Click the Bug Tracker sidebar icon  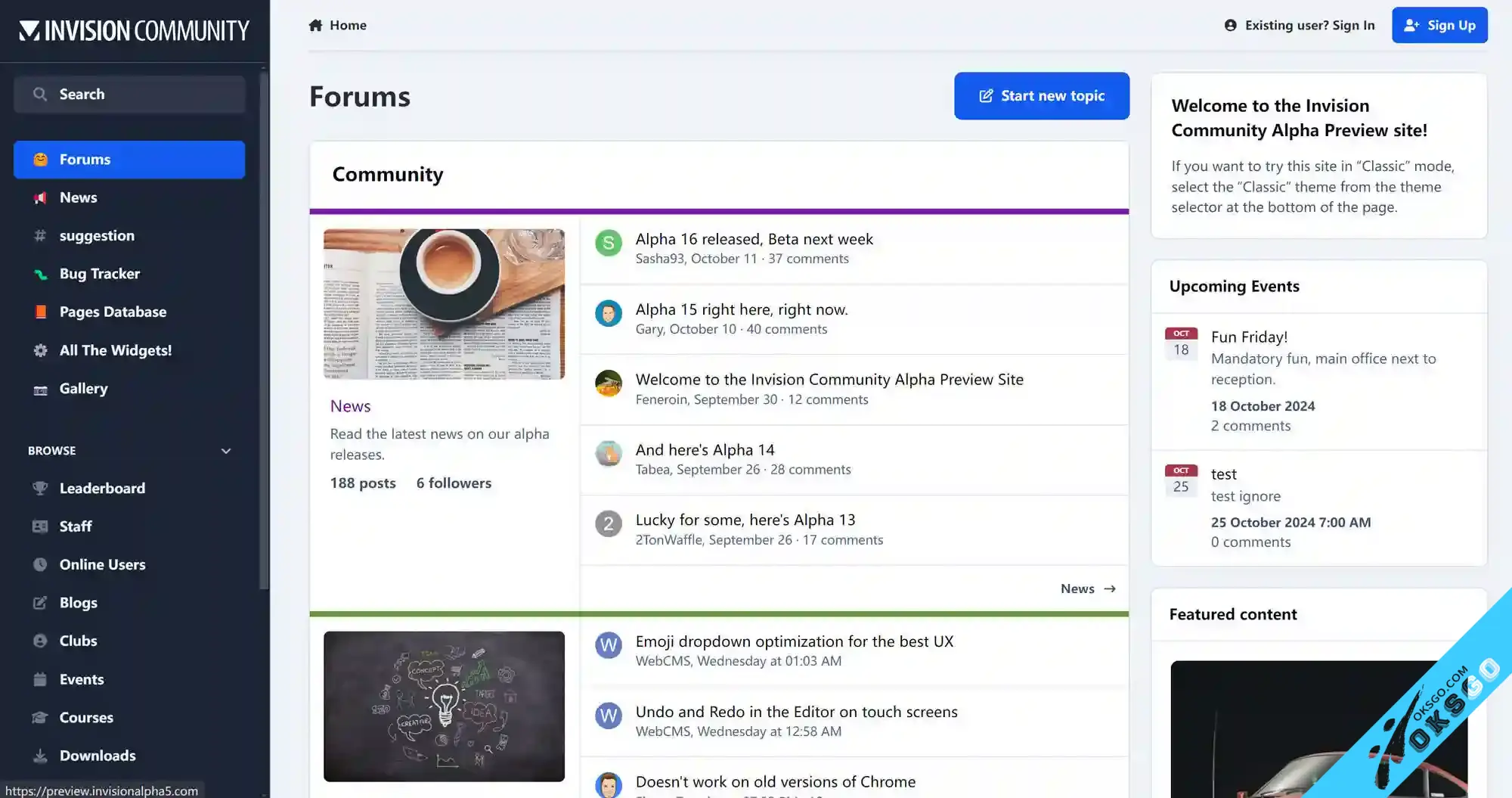tap(40, 274)
